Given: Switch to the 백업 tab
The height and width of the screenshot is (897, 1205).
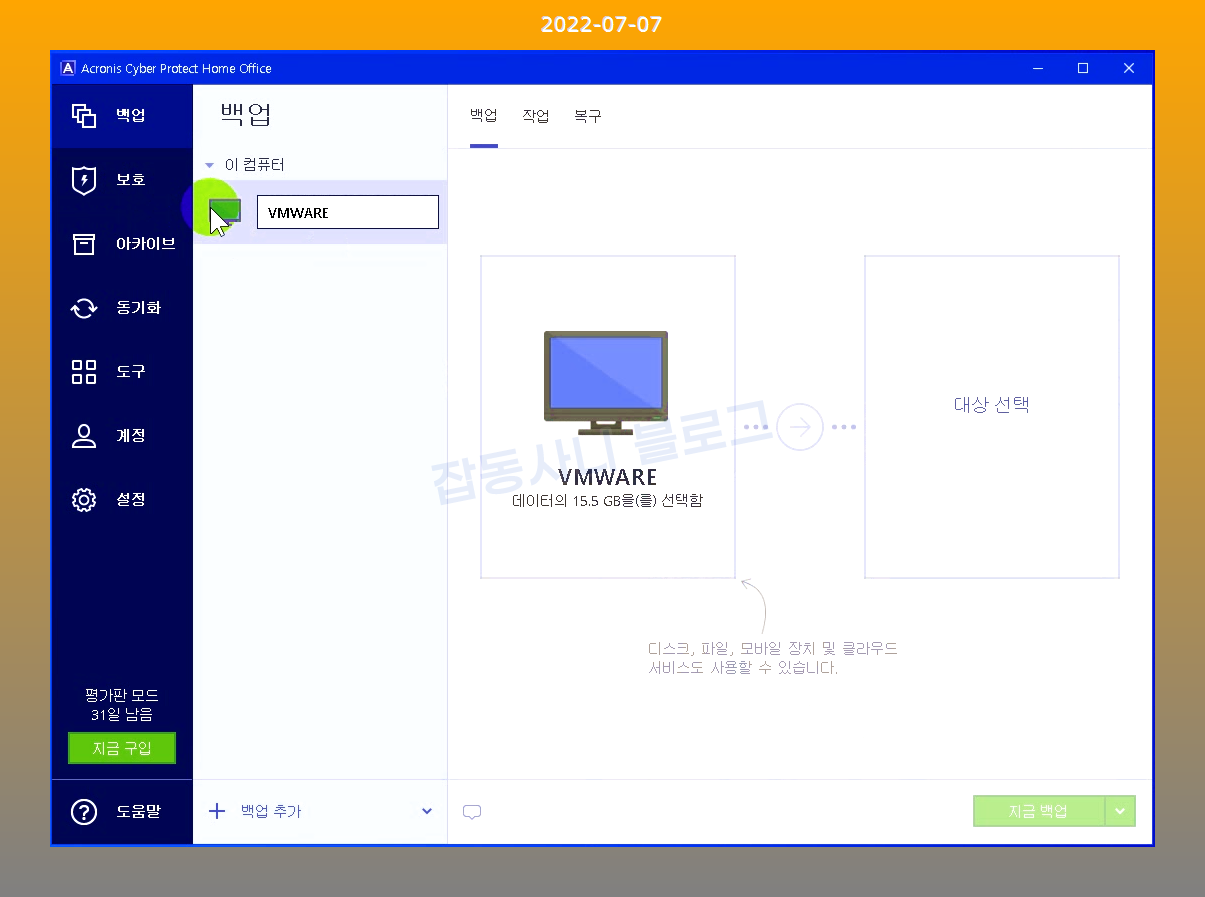Looking at the screenshot, I should coord(484,116).
